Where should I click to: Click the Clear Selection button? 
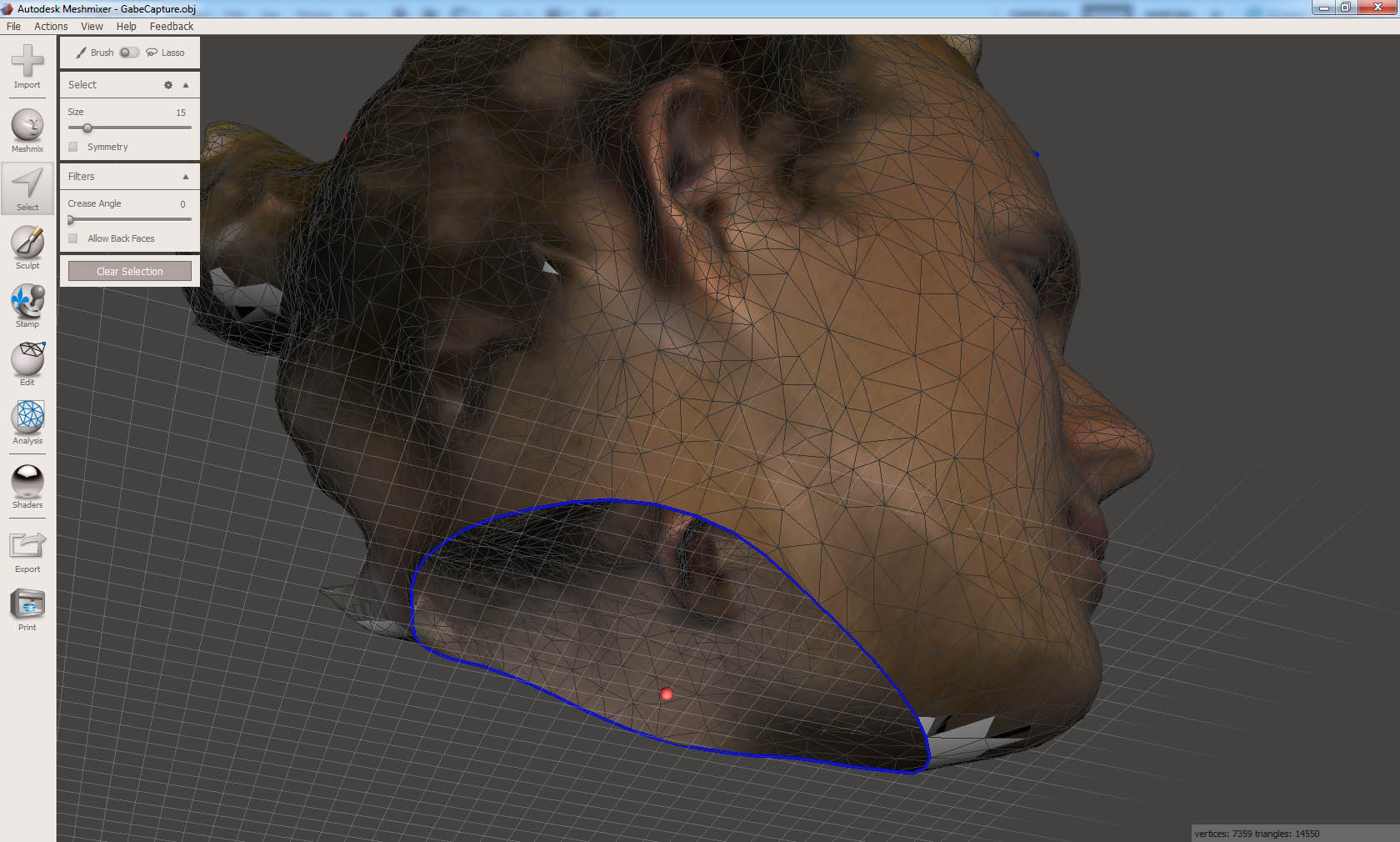coord(130,271)
